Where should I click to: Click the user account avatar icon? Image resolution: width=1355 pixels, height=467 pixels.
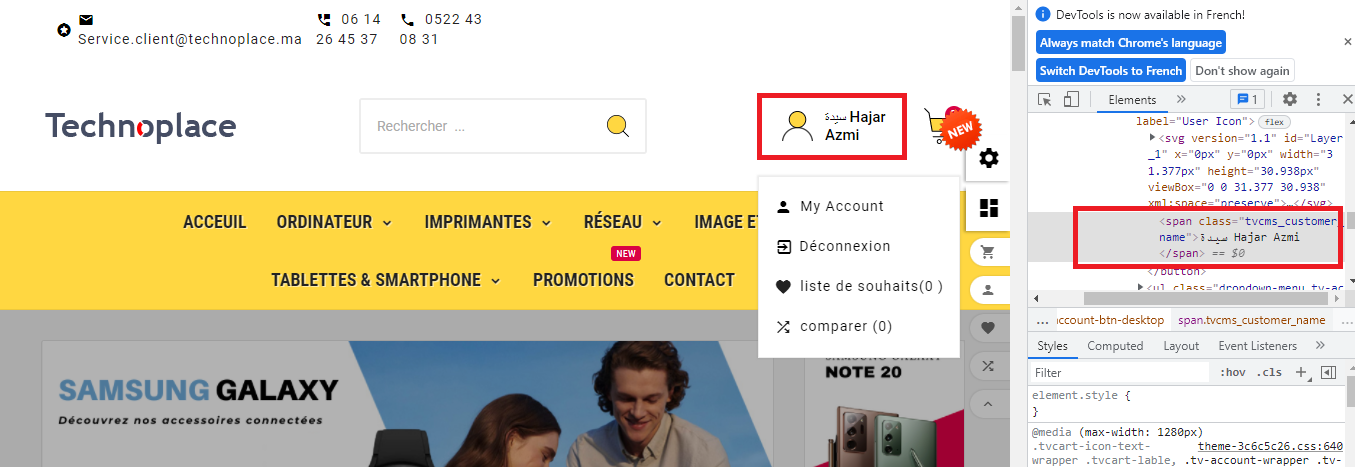coord(796,126)
